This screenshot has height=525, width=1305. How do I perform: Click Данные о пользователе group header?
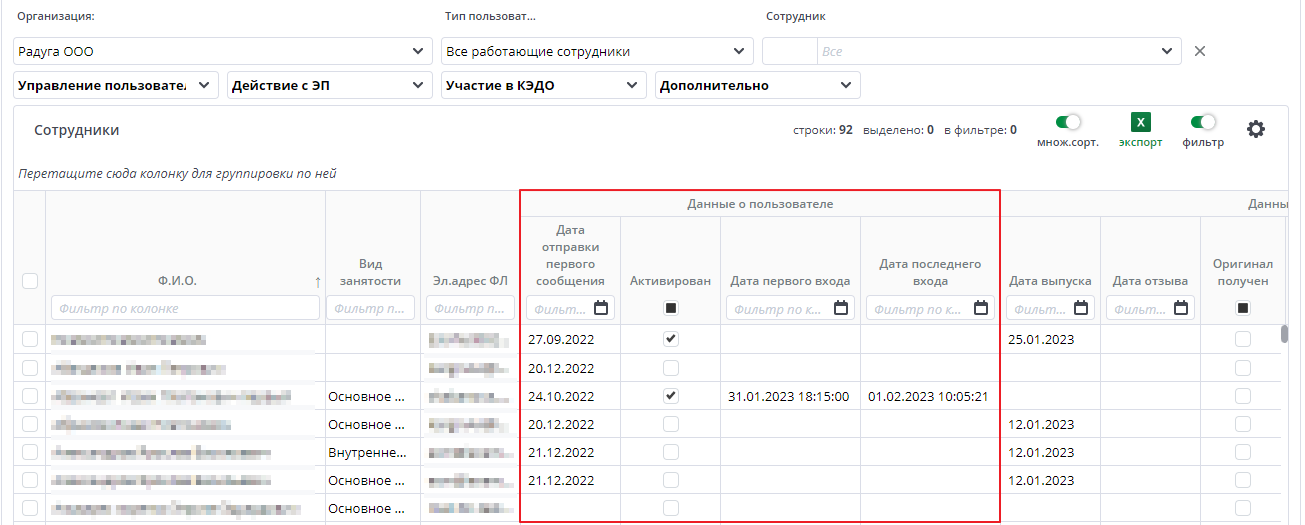760,204
